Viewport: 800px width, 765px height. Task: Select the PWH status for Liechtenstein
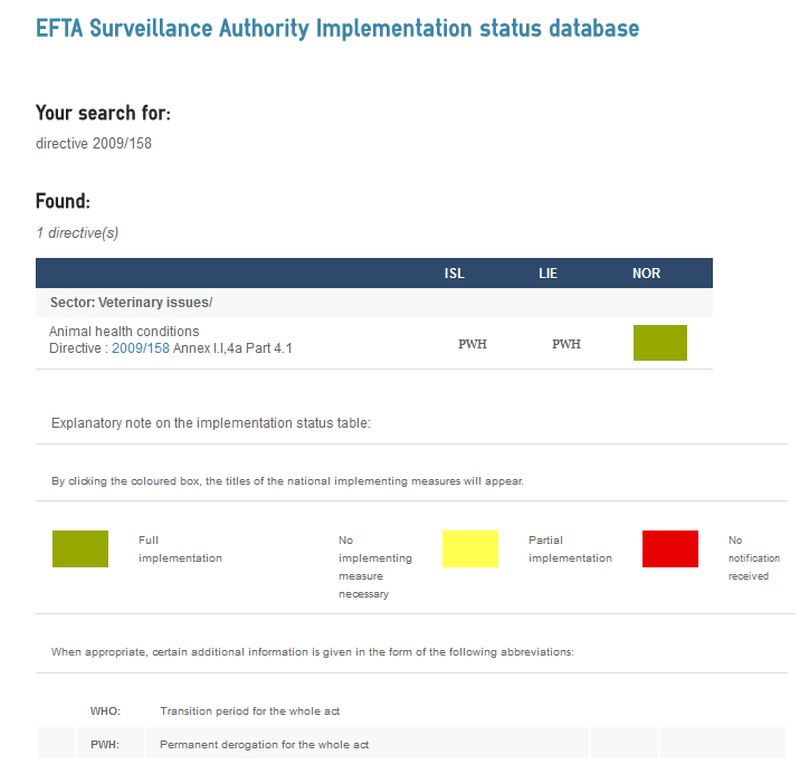(x=566, y=344)
